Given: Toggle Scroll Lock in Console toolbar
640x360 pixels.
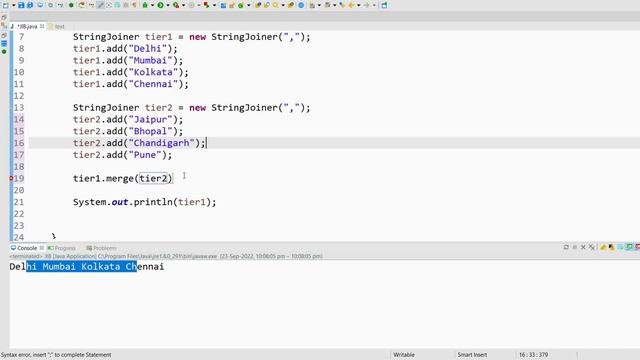Looking at the screenshot, I should 611,247.
